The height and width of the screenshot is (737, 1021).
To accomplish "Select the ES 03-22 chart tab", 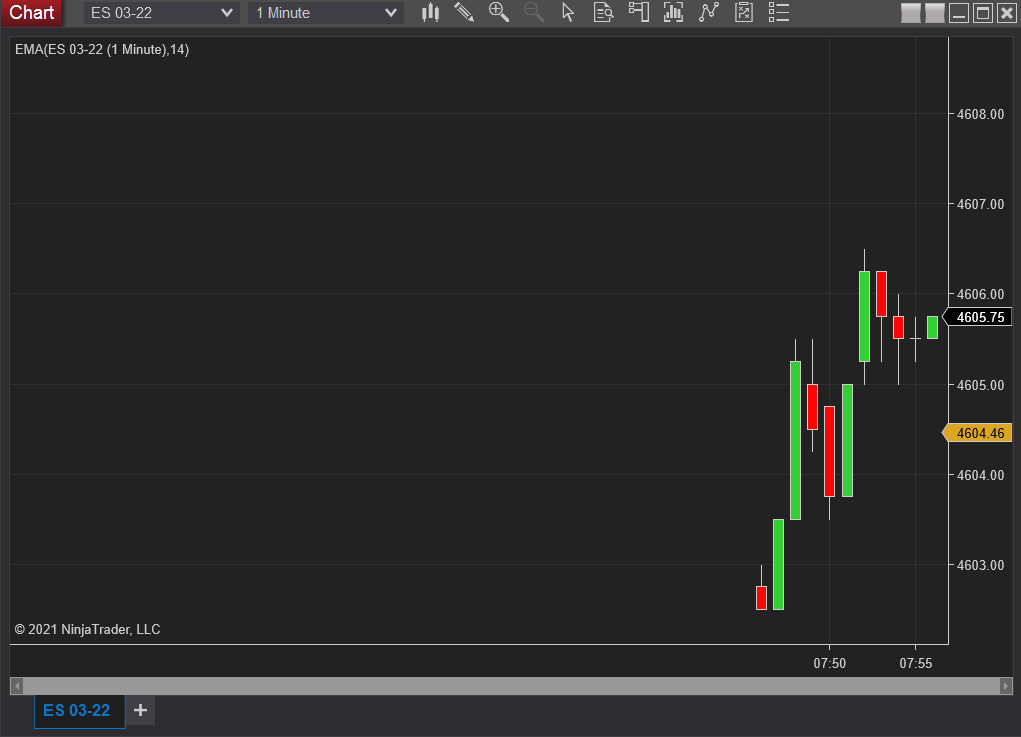I will 77,710.
